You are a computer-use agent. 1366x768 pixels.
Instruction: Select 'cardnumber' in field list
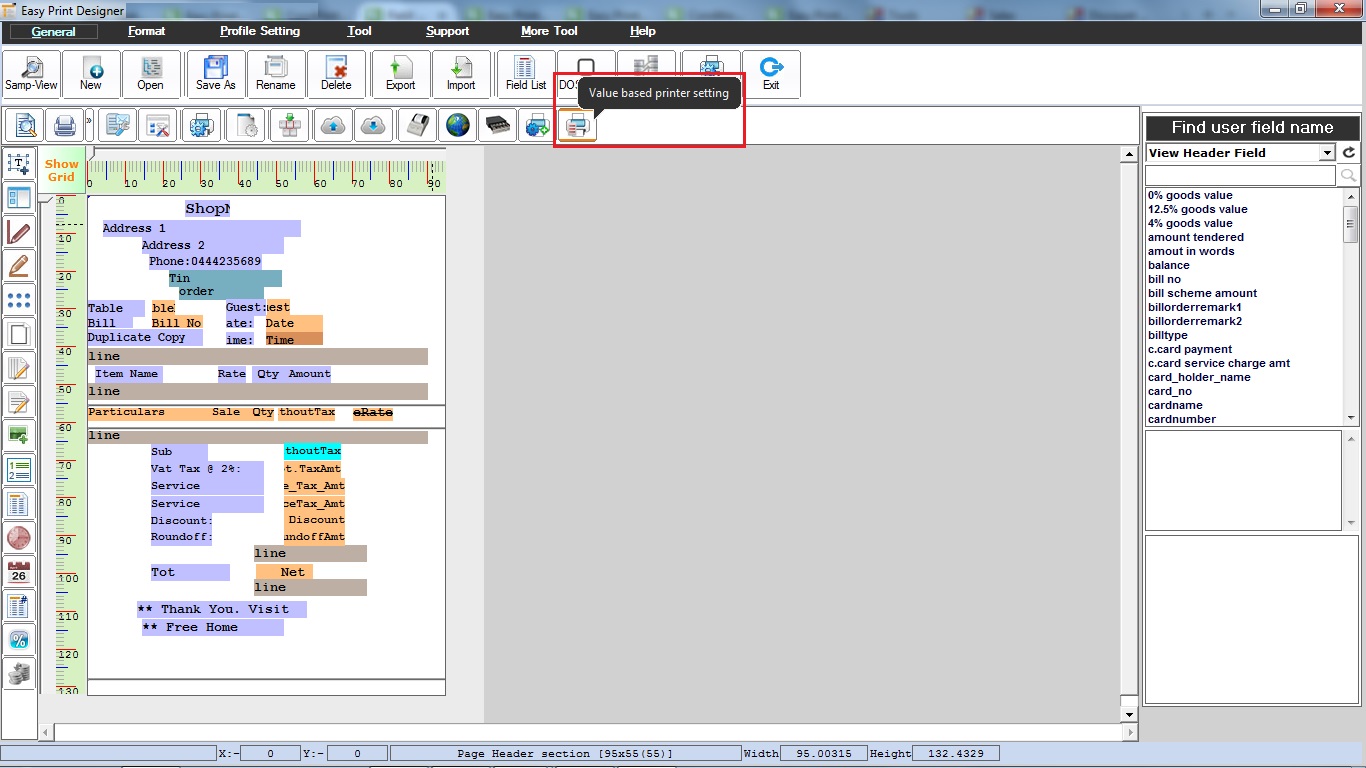pyautogui.click(x=1182, y=419)
